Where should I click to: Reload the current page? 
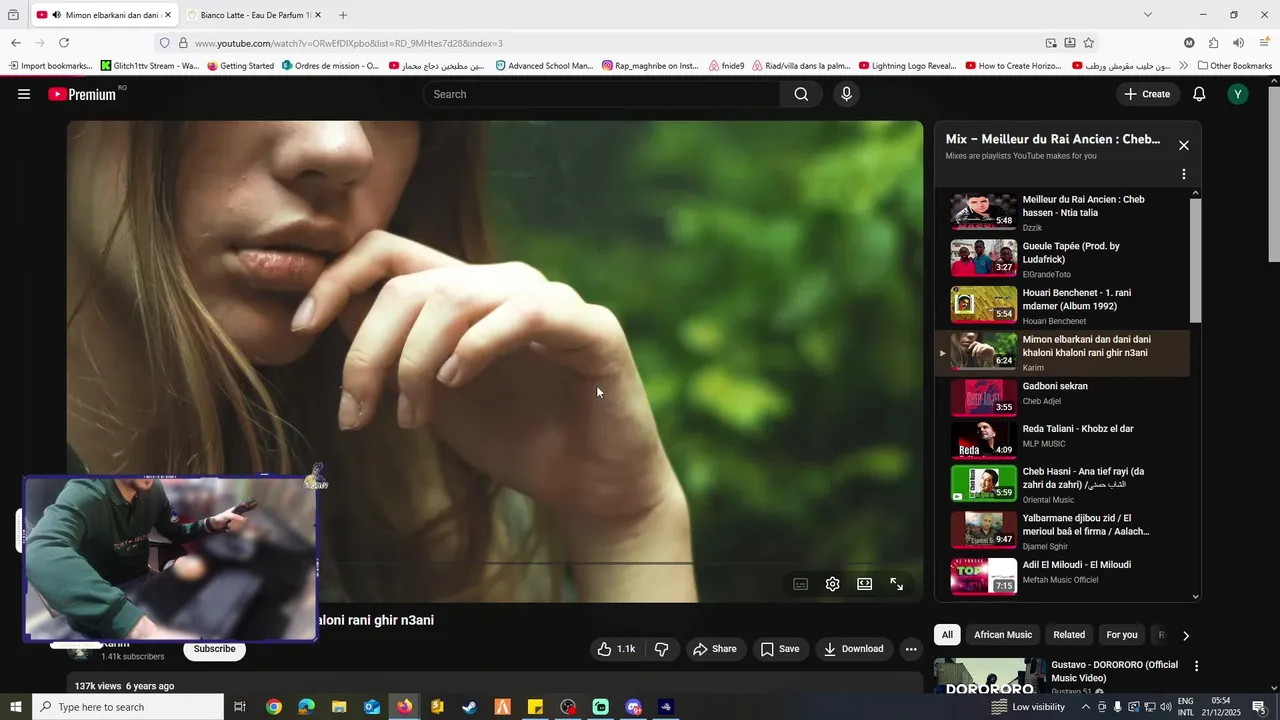64,43
